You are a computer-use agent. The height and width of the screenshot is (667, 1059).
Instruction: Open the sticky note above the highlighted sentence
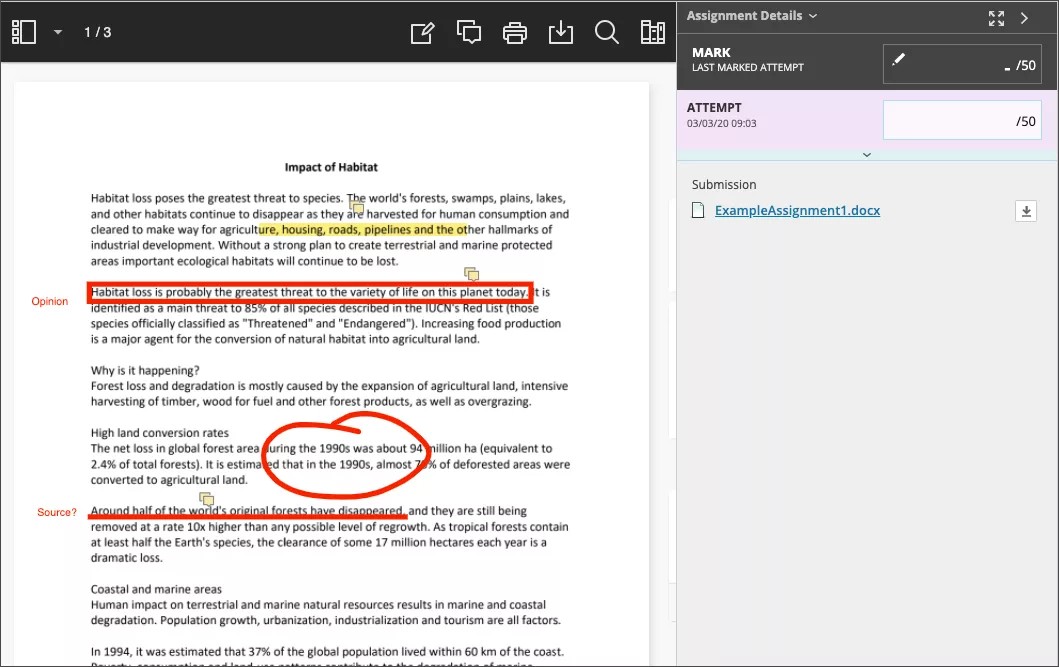click(x=471, y=273)
